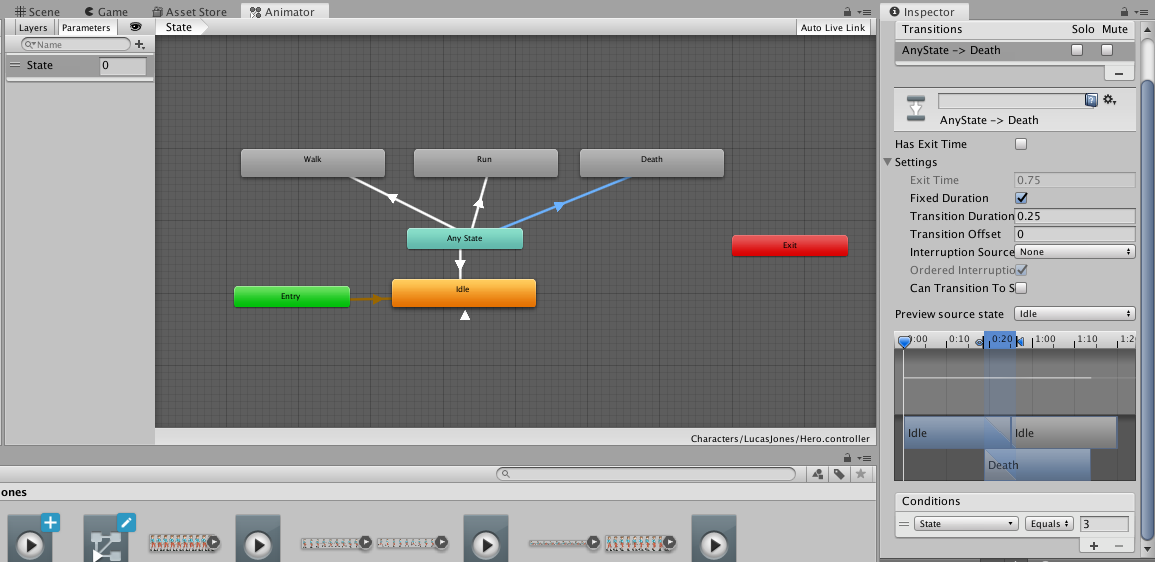The image size is (1155, 562).
Task: Toggle the Auto Live Link button
Action: coord(833,27)
